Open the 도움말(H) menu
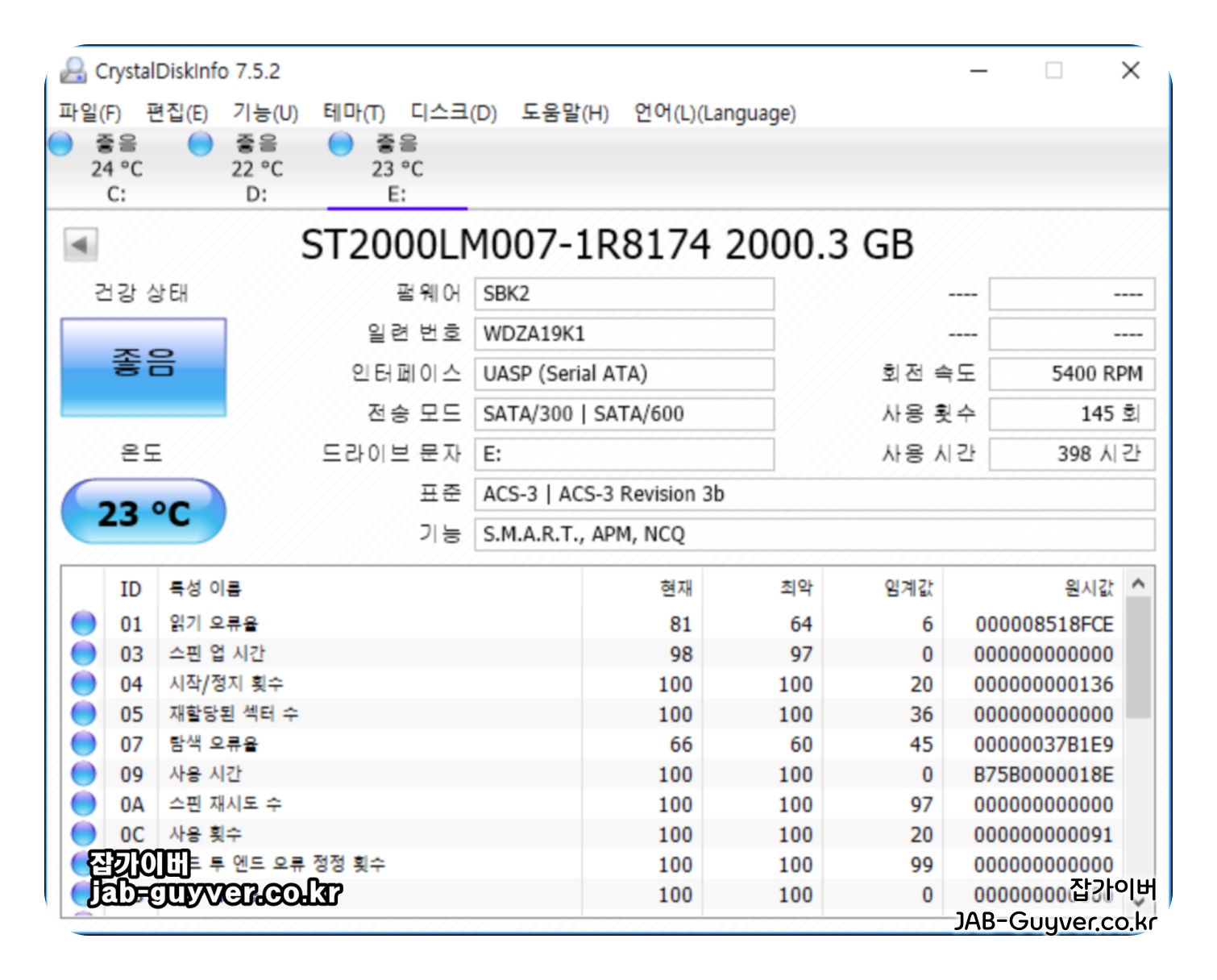Screen dimensions: 1217x980 click(x=564, y=113)
